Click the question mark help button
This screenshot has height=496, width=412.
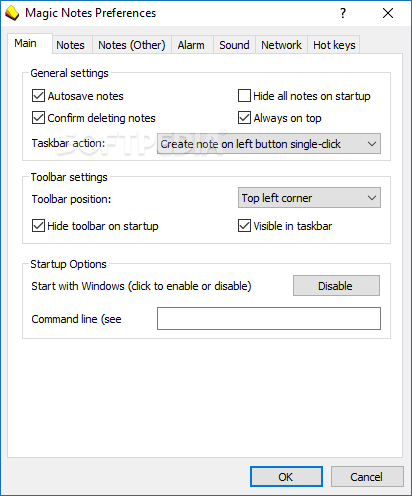pos(343,13)
